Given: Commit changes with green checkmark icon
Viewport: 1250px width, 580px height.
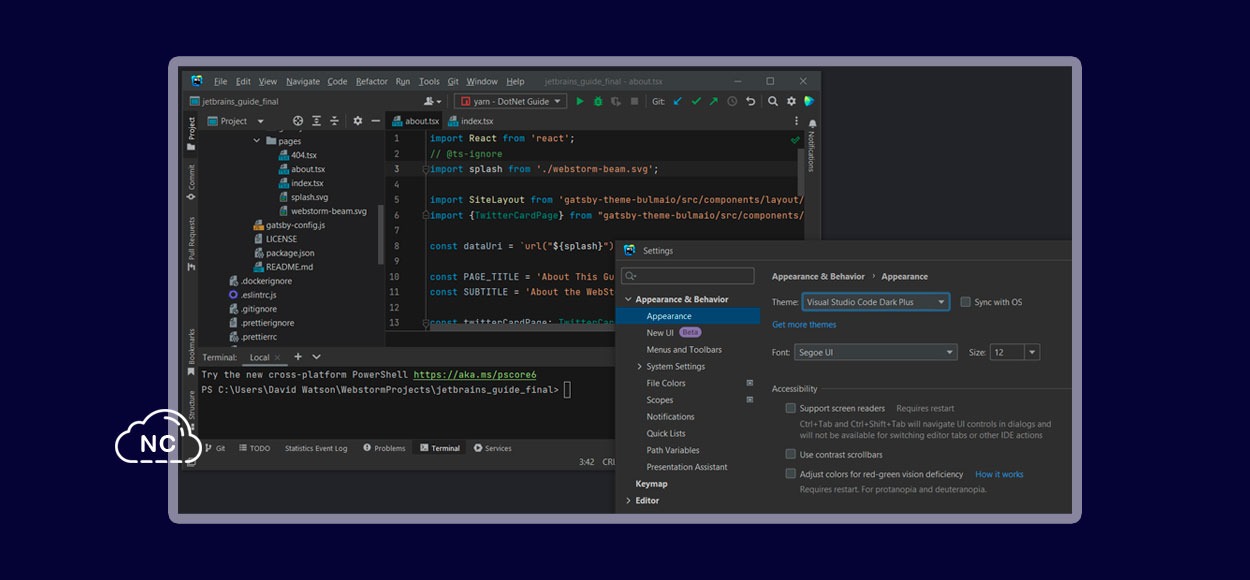Looking at the screenshot, I should click(x=696, y=101).
